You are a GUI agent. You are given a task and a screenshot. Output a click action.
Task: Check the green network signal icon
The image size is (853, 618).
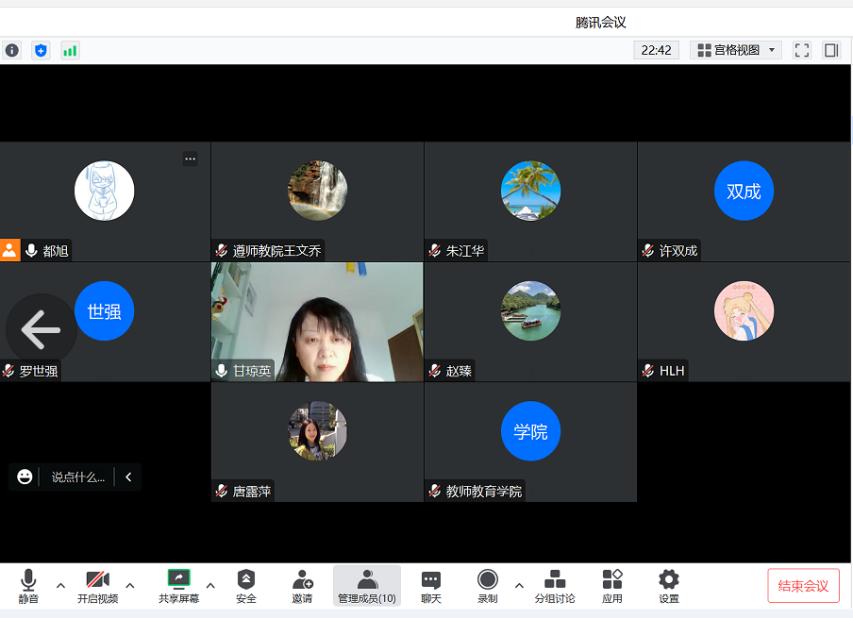click(70, 51)
